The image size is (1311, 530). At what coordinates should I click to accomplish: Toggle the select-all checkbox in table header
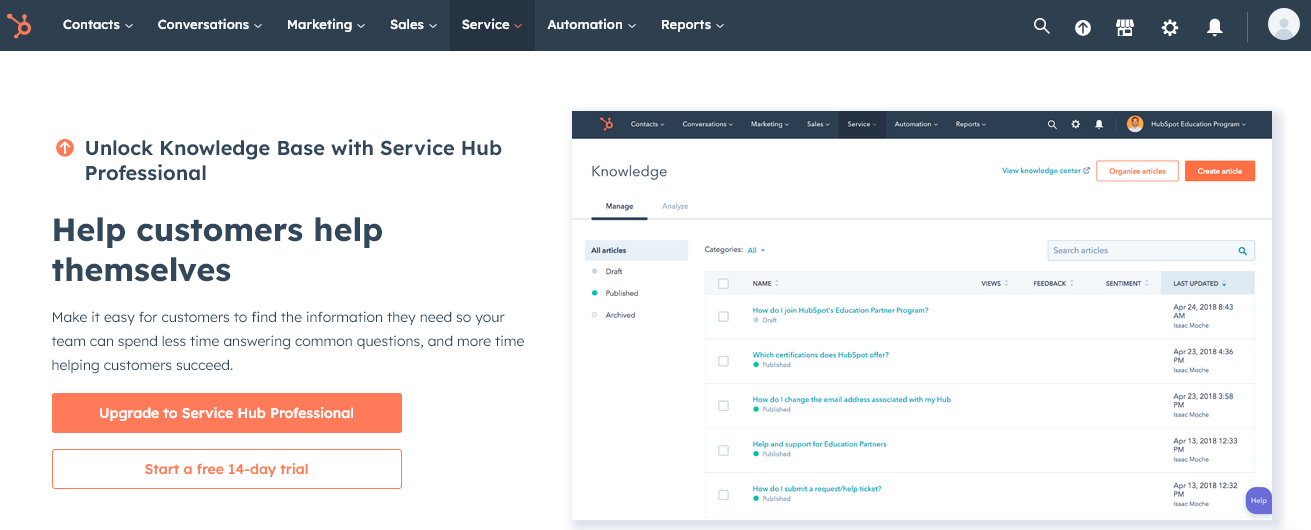[723, 284]
